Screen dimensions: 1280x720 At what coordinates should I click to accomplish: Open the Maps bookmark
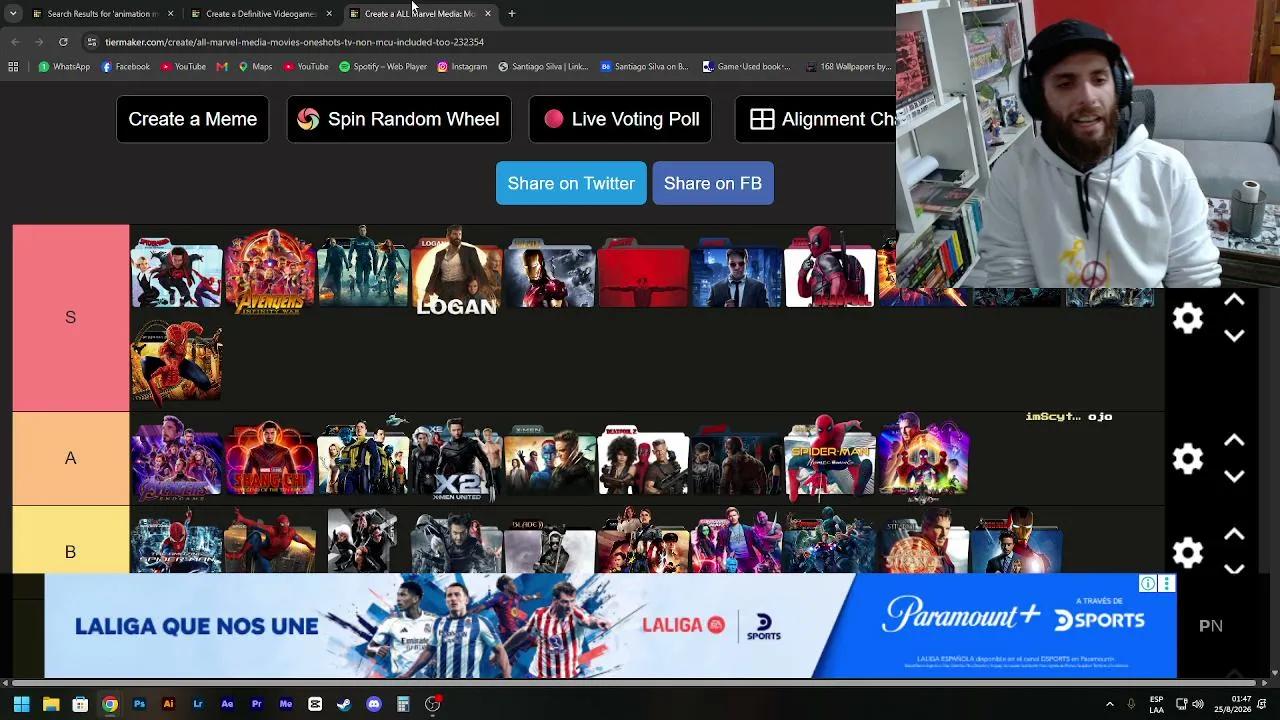point(255,67)
